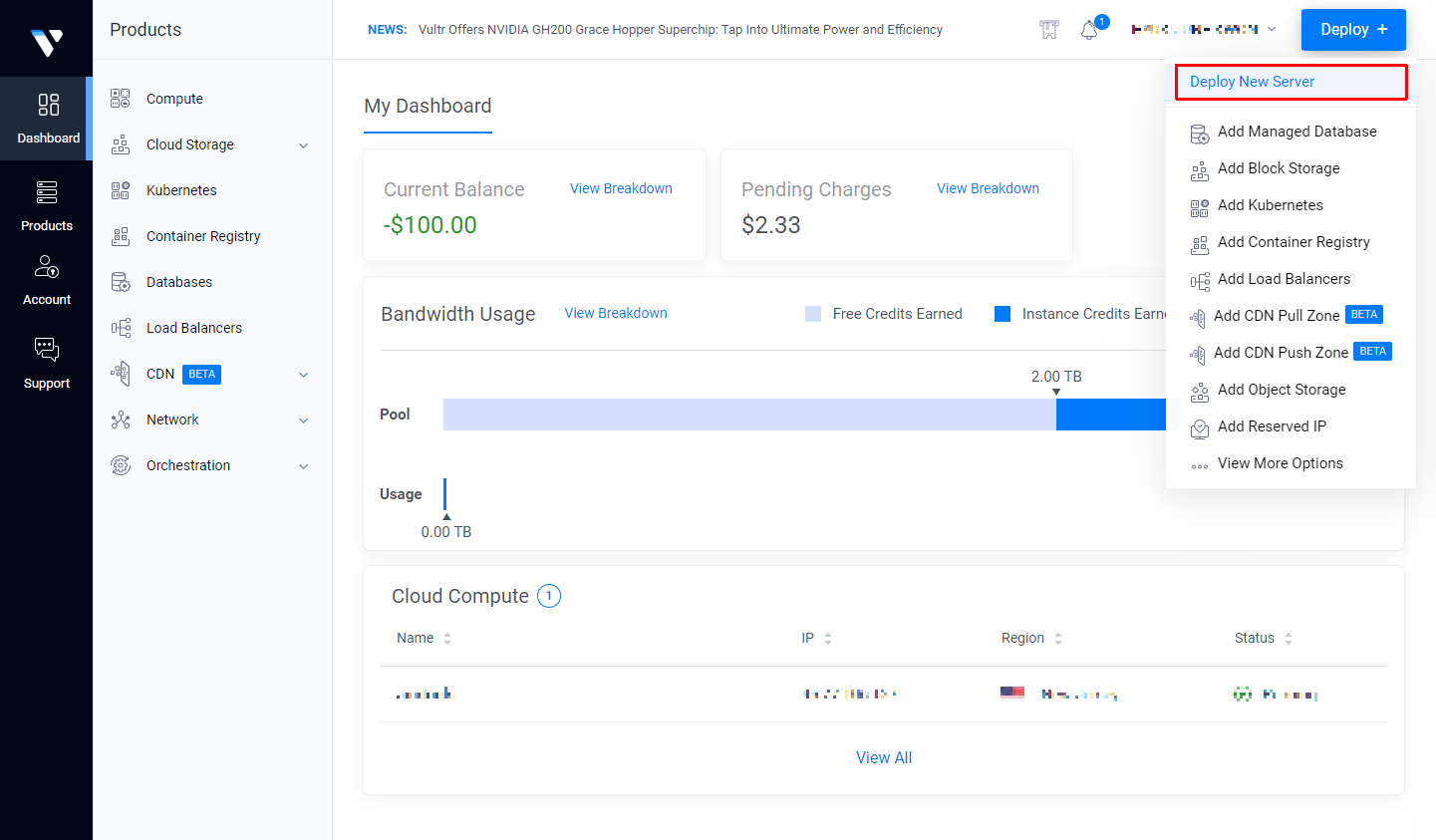The height and width of the screenshot is (840, 1436).
Task: Open the Products sidebar icon
Action: 47,192
